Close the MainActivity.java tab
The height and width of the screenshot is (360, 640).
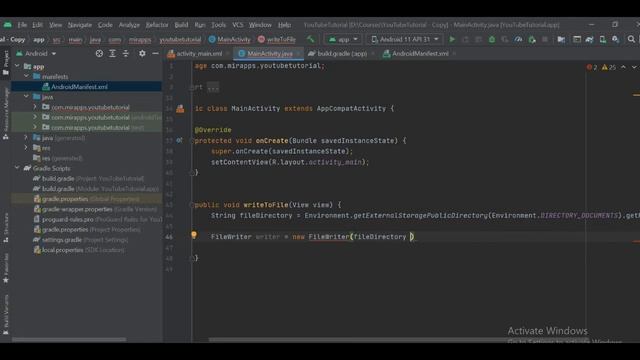(x=299, y=53)
